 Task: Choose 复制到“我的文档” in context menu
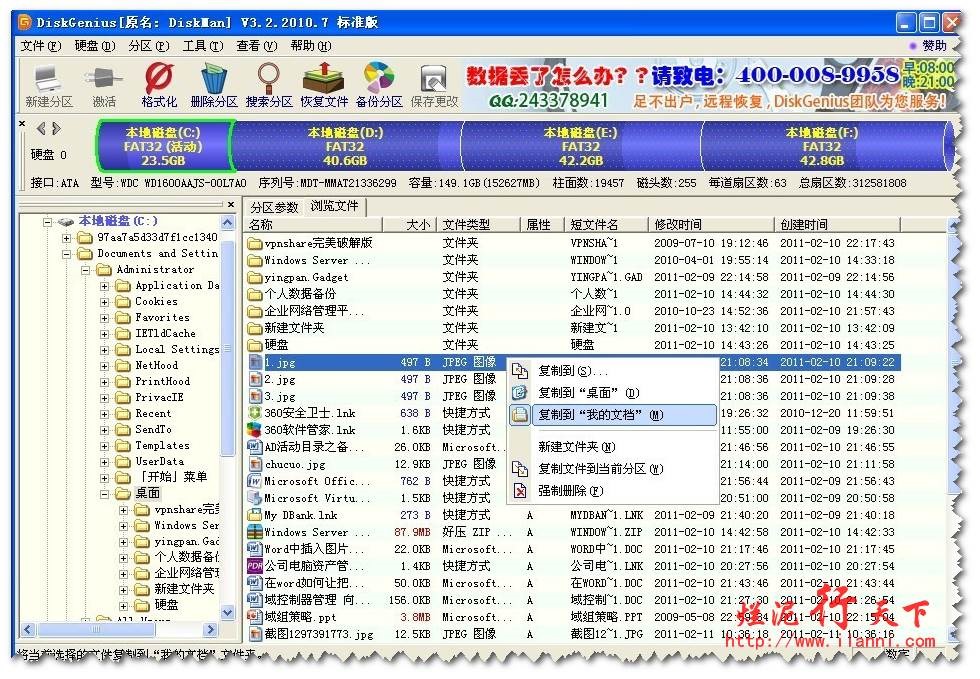612,415
